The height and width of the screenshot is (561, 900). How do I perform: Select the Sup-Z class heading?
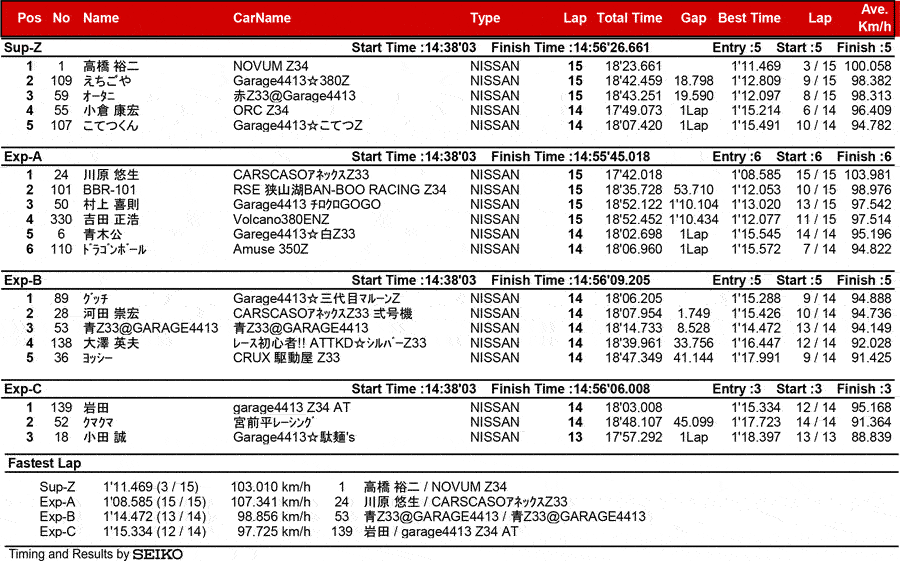pyautogui.click(x=23, y=48)
